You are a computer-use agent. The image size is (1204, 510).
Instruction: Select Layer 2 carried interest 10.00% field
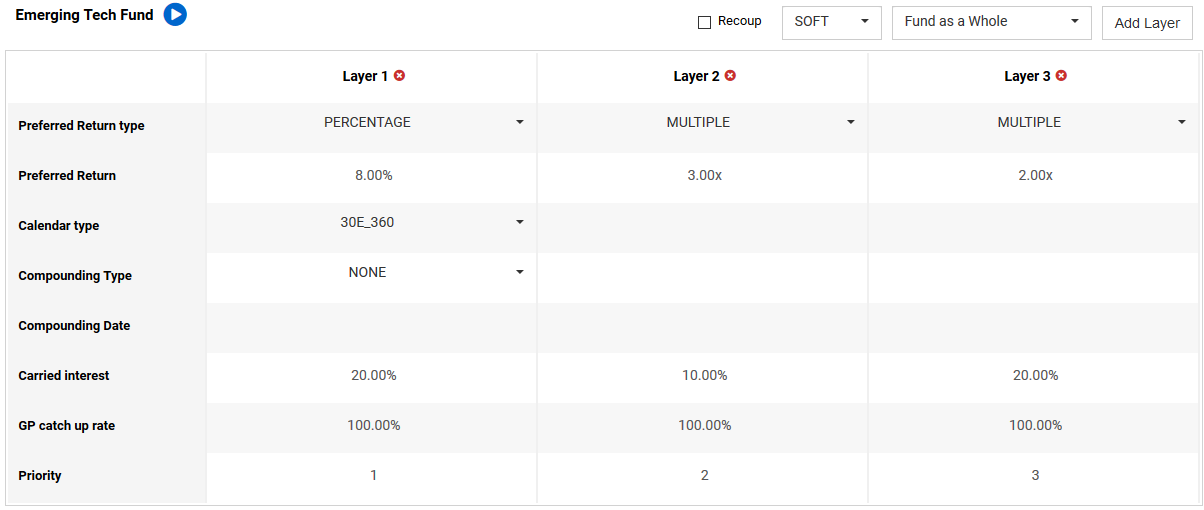coord(703,376)
